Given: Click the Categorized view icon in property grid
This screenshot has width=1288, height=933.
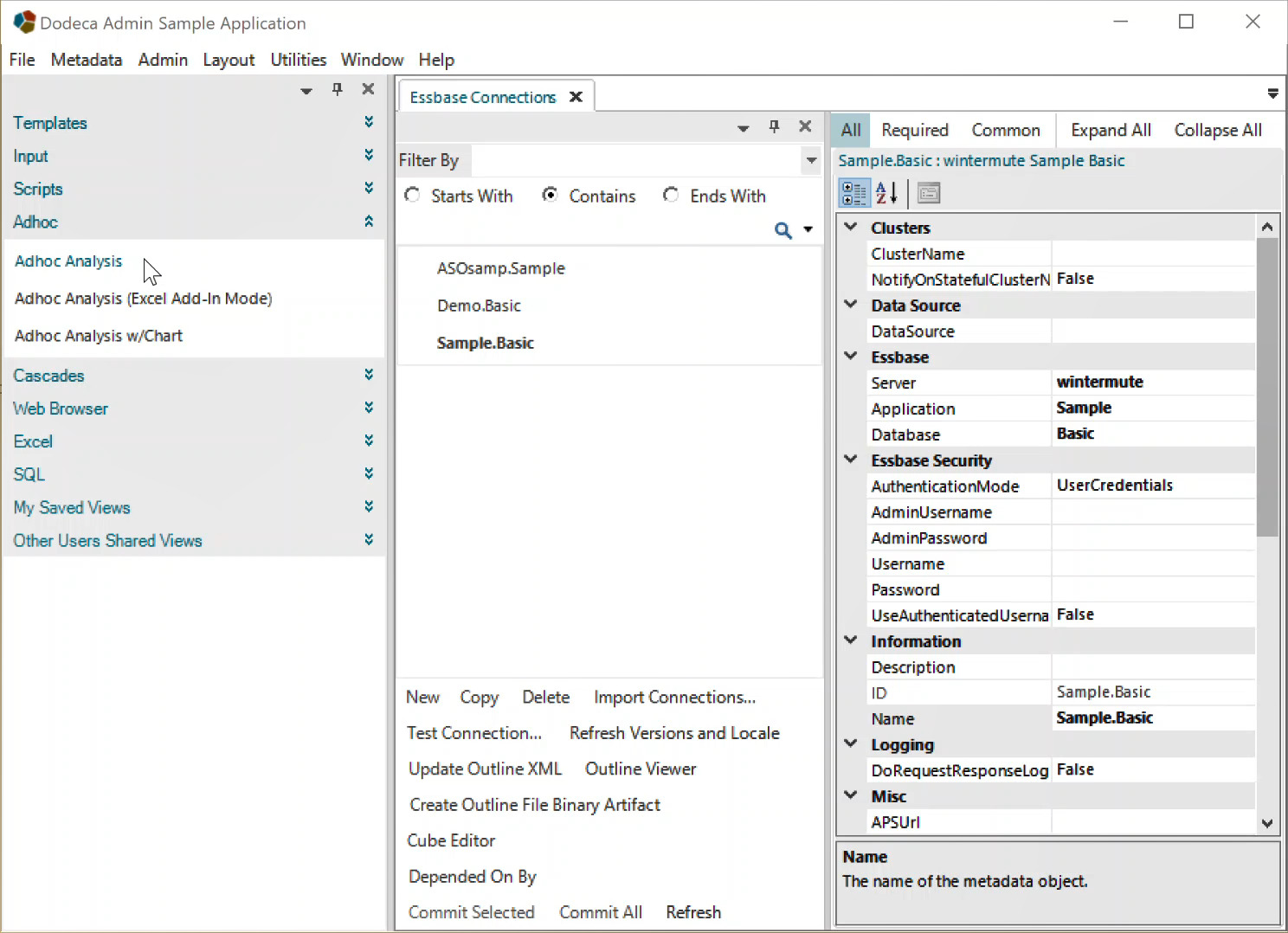Looking at the screenshot, I should click(854, 193).
